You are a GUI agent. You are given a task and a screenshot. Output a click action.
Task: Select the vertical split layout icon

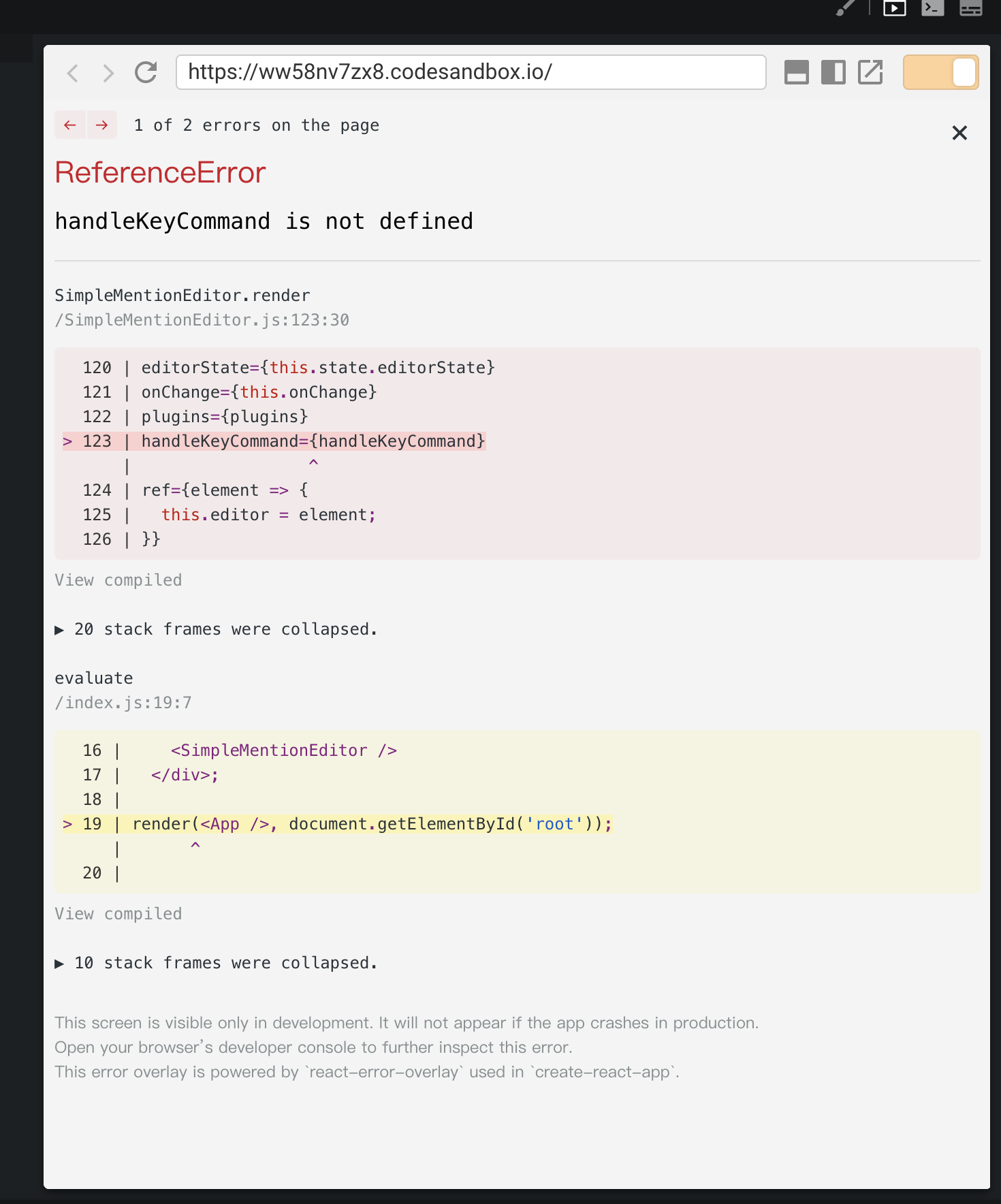click(x=833, y=72)
